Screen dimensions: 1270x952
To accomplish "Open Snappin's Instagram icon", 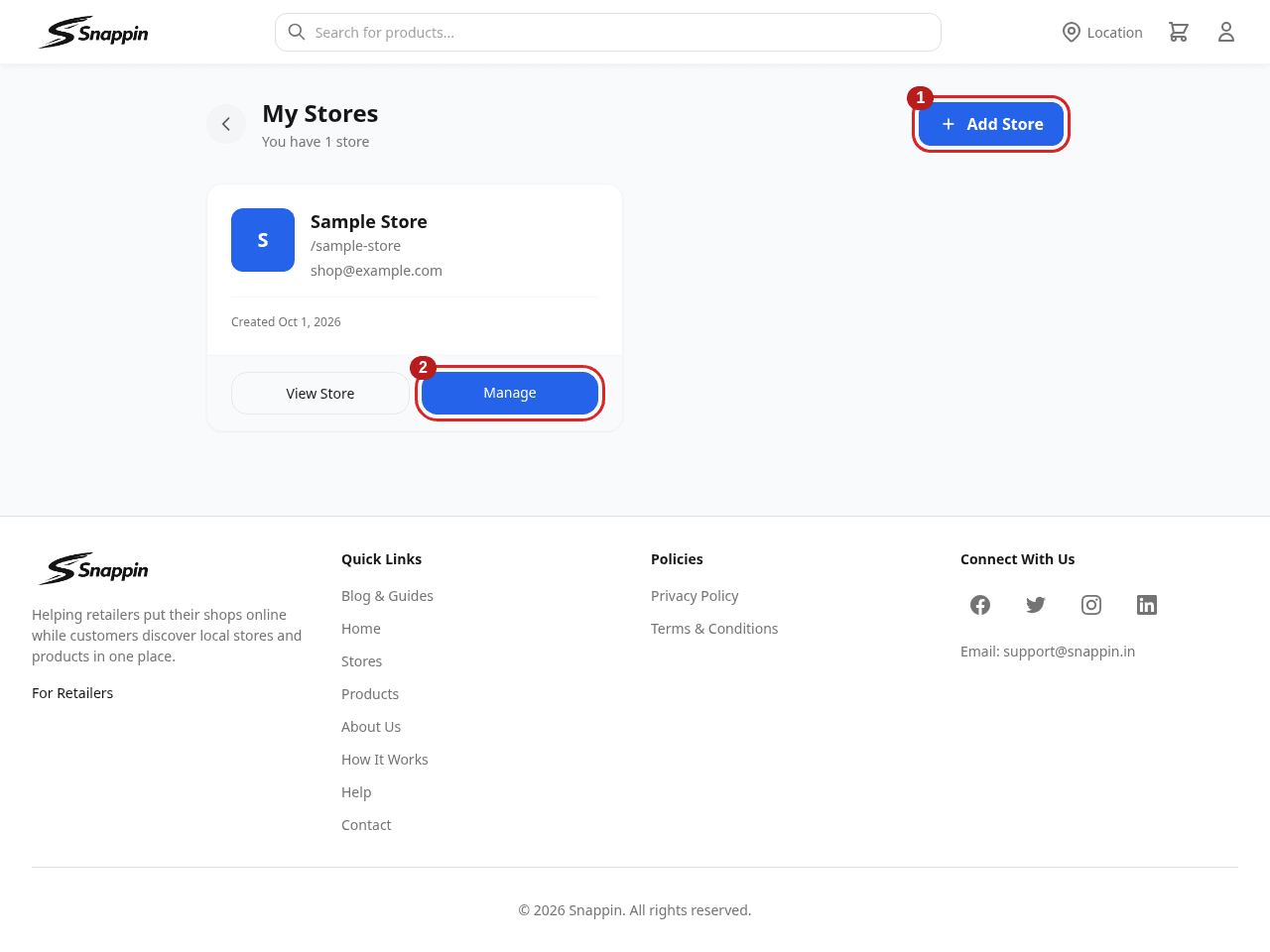I will (1091, 605).
